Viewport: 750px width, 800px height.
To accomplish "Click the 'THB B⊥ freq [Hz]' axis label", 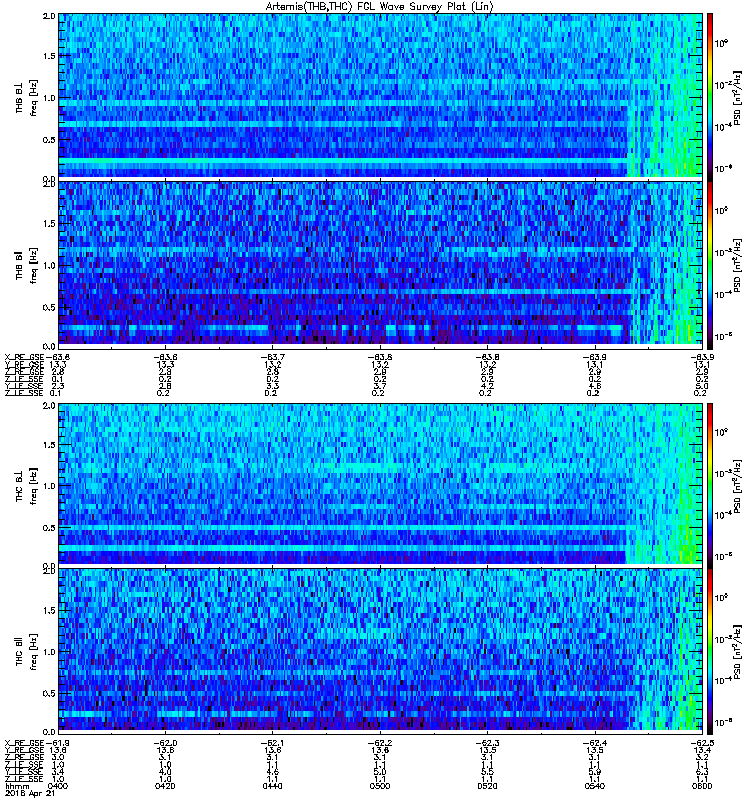I will point(26,97).
